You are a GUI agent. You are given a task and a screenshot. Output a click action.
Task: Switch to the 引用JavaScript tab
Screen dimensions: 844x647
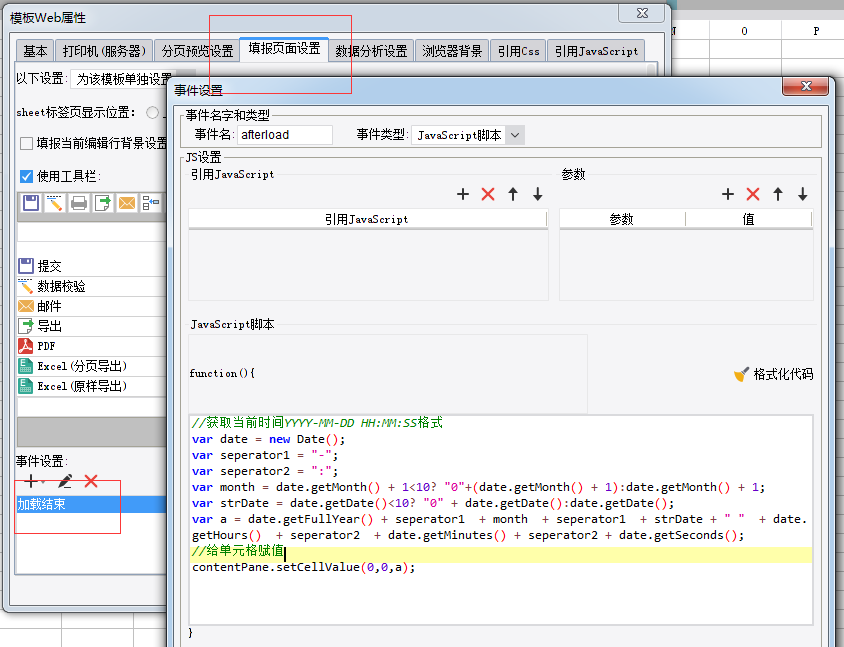[x=596, y=51]
